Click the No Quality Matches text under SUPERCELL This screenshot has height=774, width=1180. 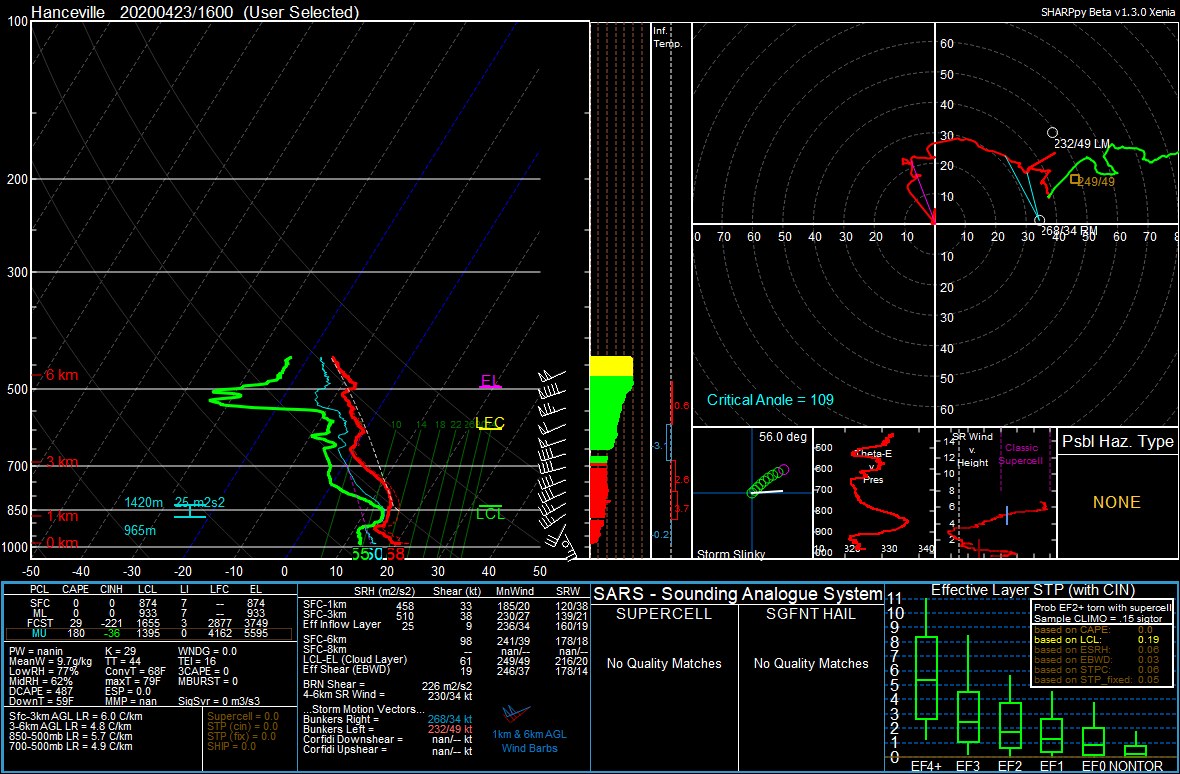click(664, 663)
